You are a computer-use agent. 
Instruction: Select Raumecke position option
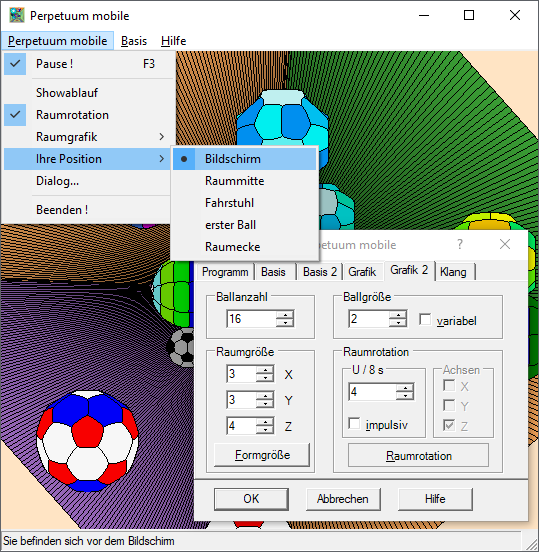(245, 247)
